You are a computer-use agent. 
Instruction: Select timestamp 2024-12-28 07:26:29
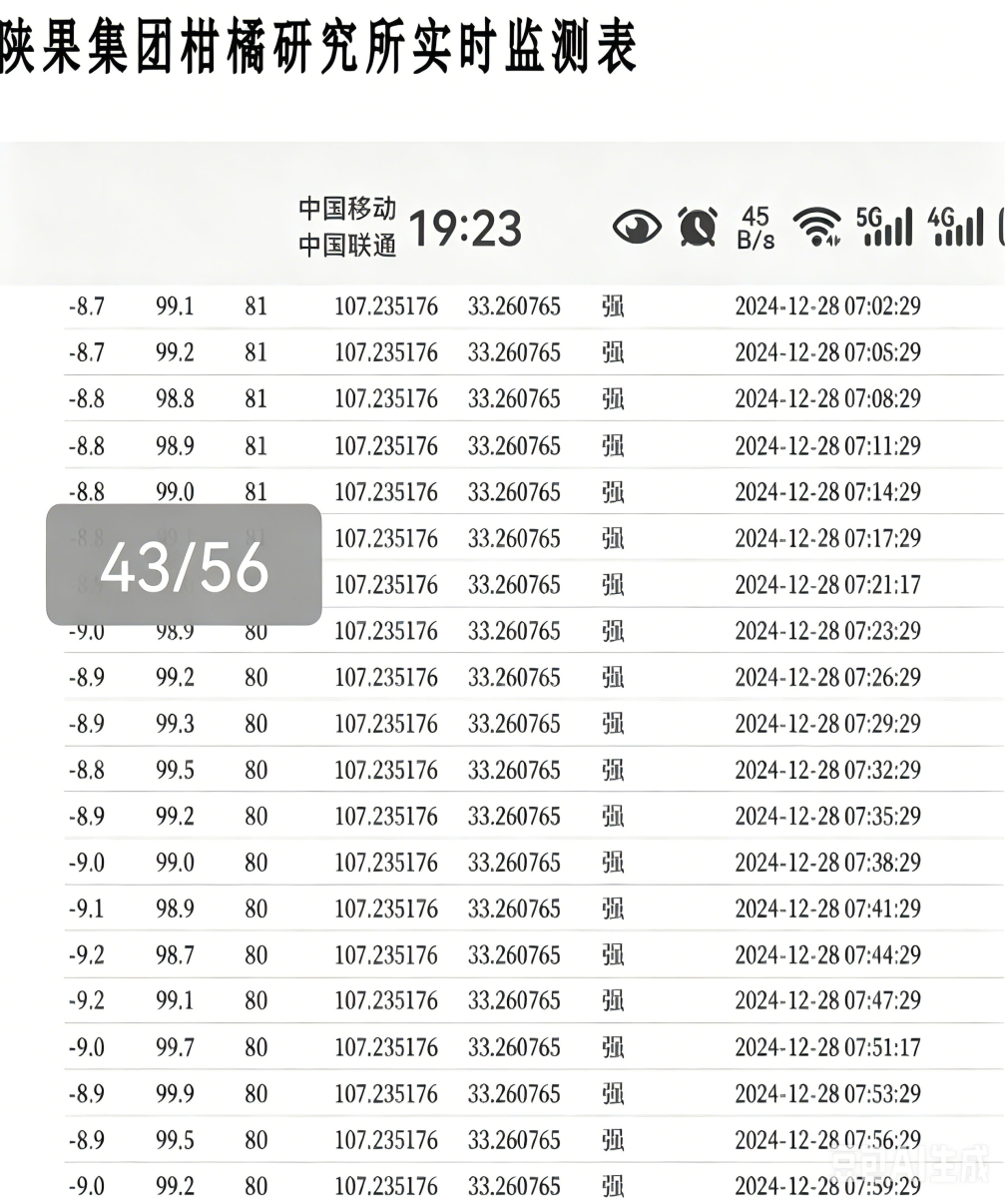tap(827, 677)
